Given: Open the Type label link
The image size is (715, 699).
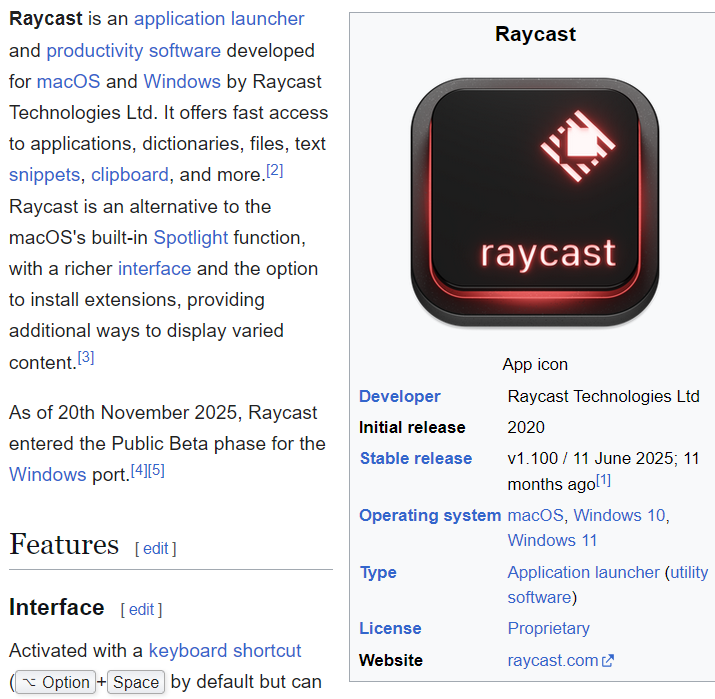Looking at the screenshot, I should (x=378, y=572).
